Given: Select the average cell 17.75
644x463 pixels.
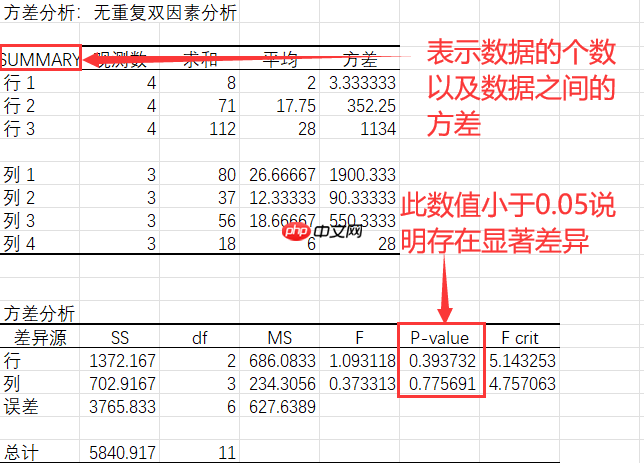Looking at the screenshot, I should click(x=296, y=106).
